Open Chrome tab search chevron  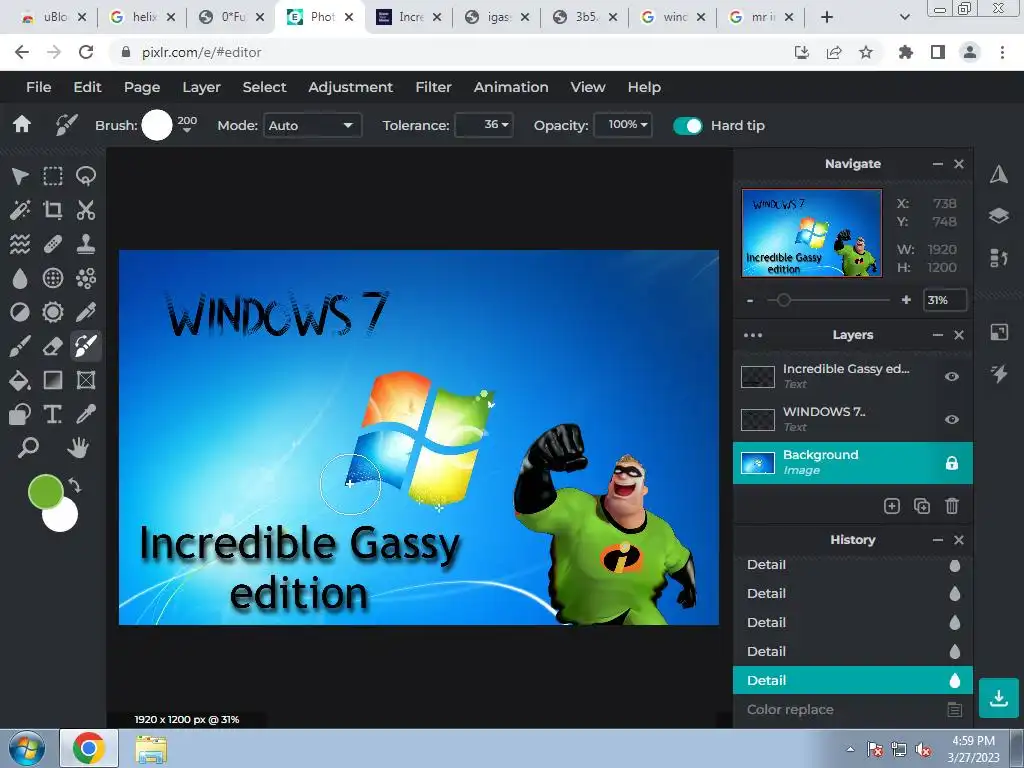(904, 17)
